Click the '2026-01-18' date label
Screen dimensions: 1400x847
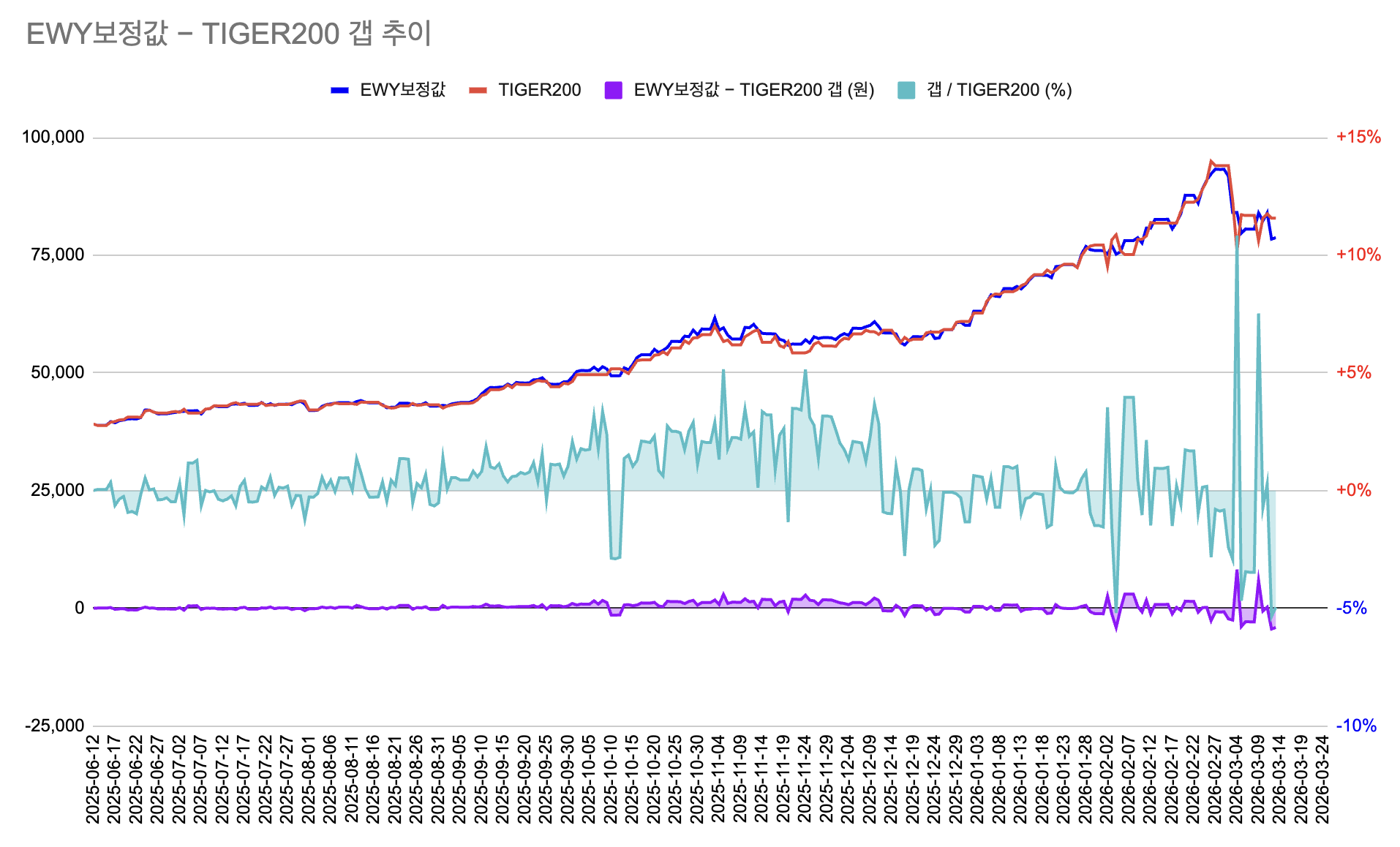click(x=1042, y=780)
